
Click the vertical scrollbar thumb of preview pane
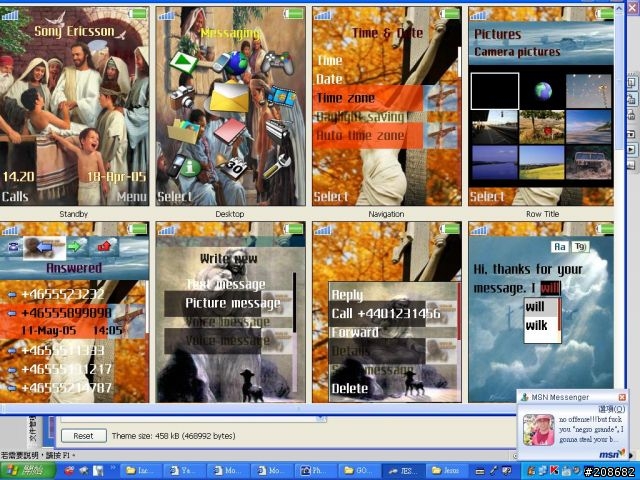[x=619, y=80]
